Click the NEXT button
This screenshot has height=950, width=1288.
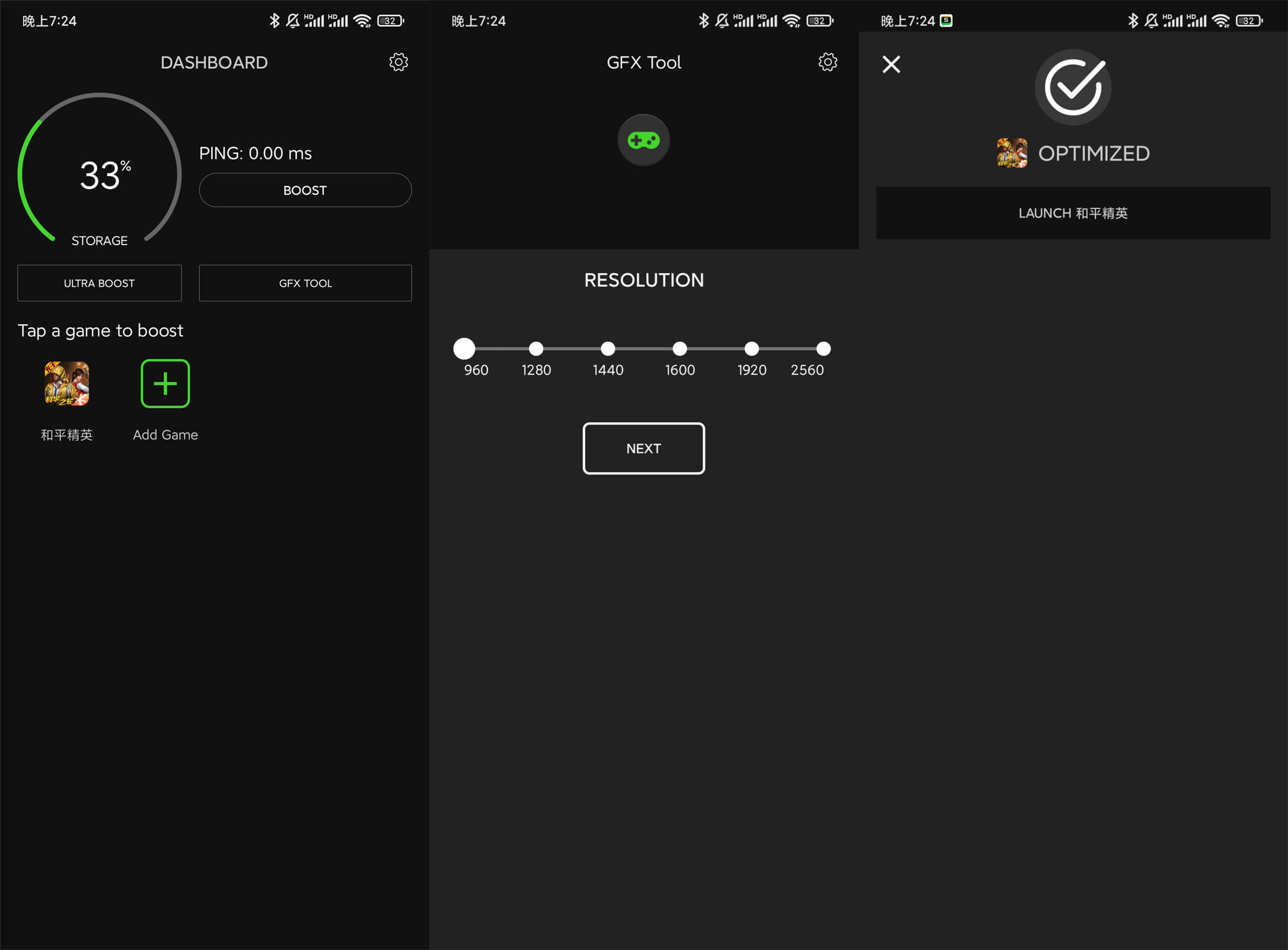coord(643,447)
